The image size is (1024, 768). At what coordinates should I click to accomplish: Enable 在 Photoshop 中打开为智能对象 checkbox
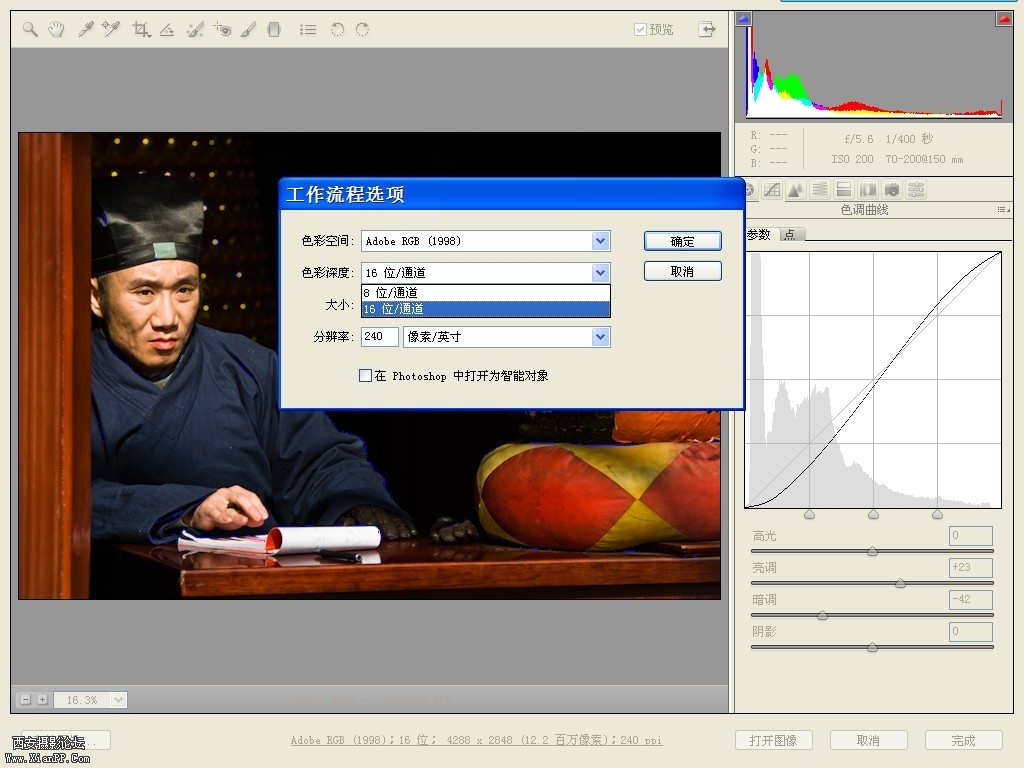click(x=365, y=376)
